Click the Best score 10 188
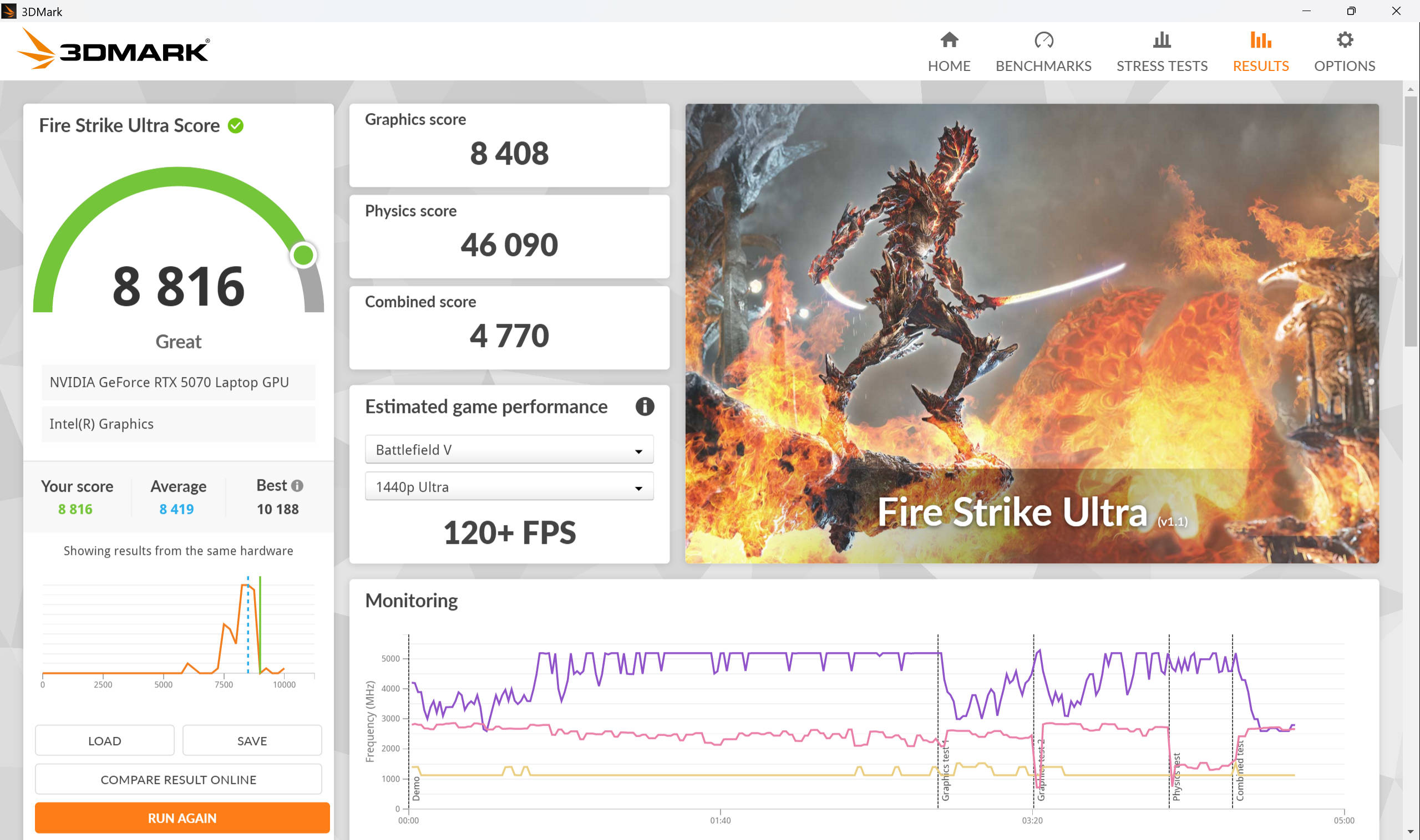This screenshot has width=1420, height=840. pyautogui.click(x=277, y=509)
